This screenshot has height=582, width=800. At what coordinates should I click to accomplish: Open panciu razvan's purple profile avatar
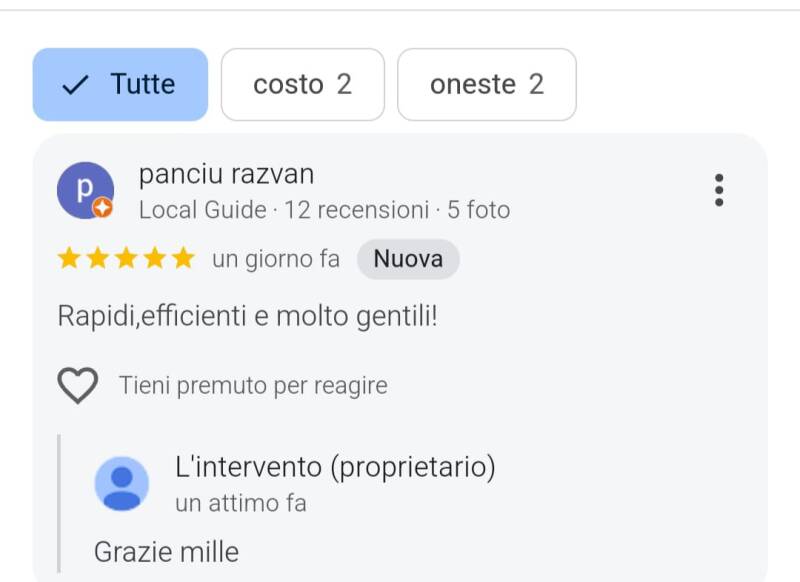84,189
